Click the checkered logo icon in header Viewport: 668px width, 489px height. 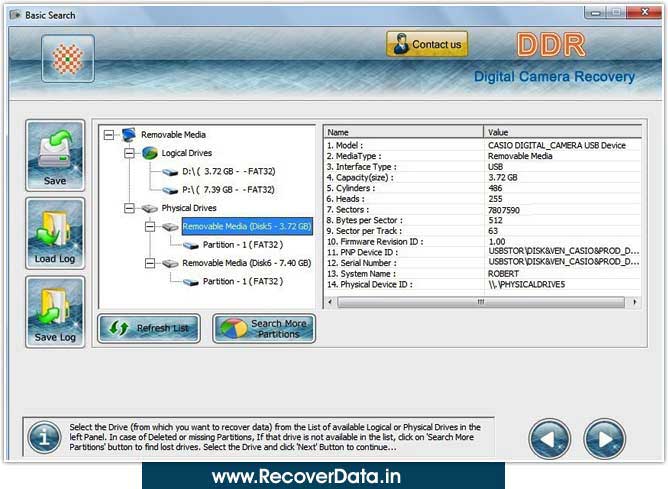click(68, 59)
